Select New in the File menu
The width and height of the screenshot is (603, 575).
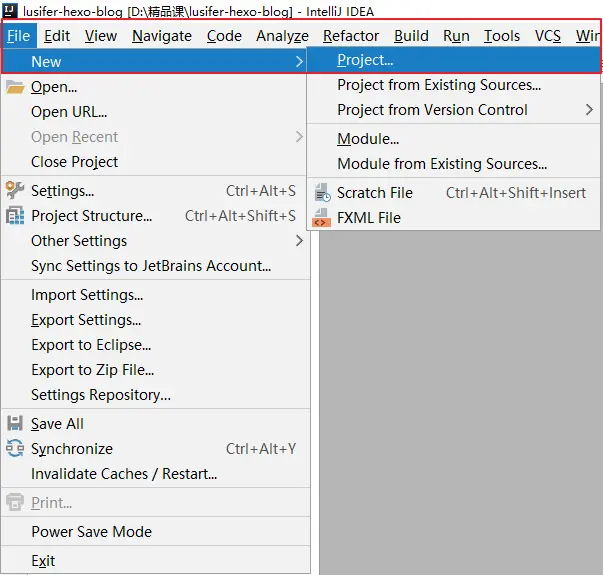click(x=154, y=61)
